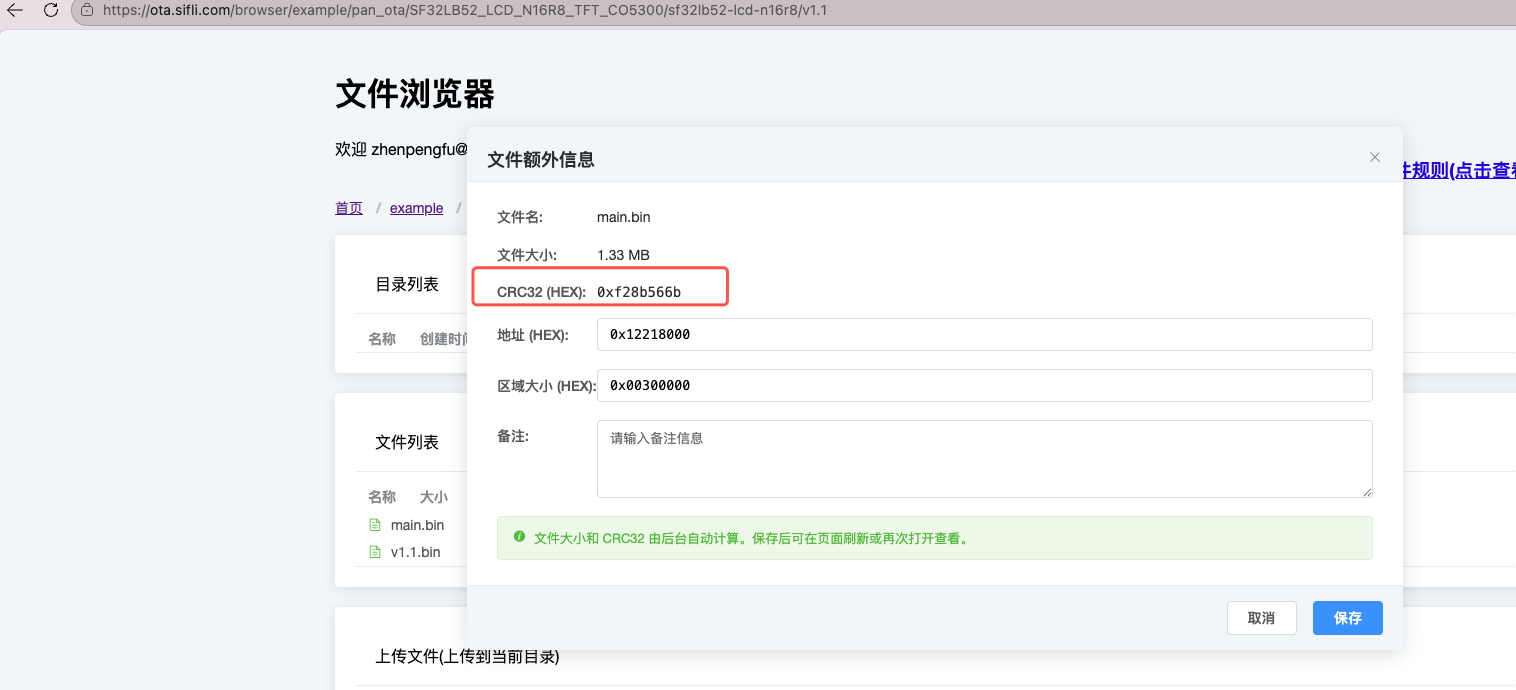This screenshot has width=1516, height=690.
Task: Click the green info icon in the notice
Action: click(519, 537)
